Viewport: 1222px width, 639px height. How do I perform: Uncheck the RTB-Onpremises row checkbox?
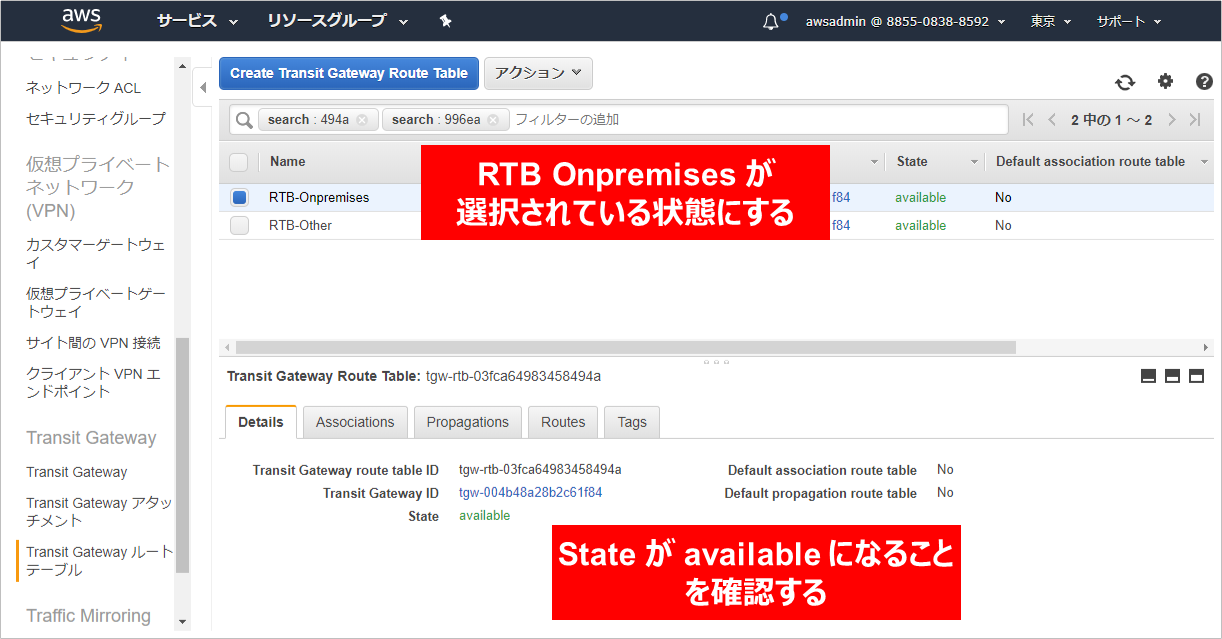pyautogui.click(x=239, y=198)
